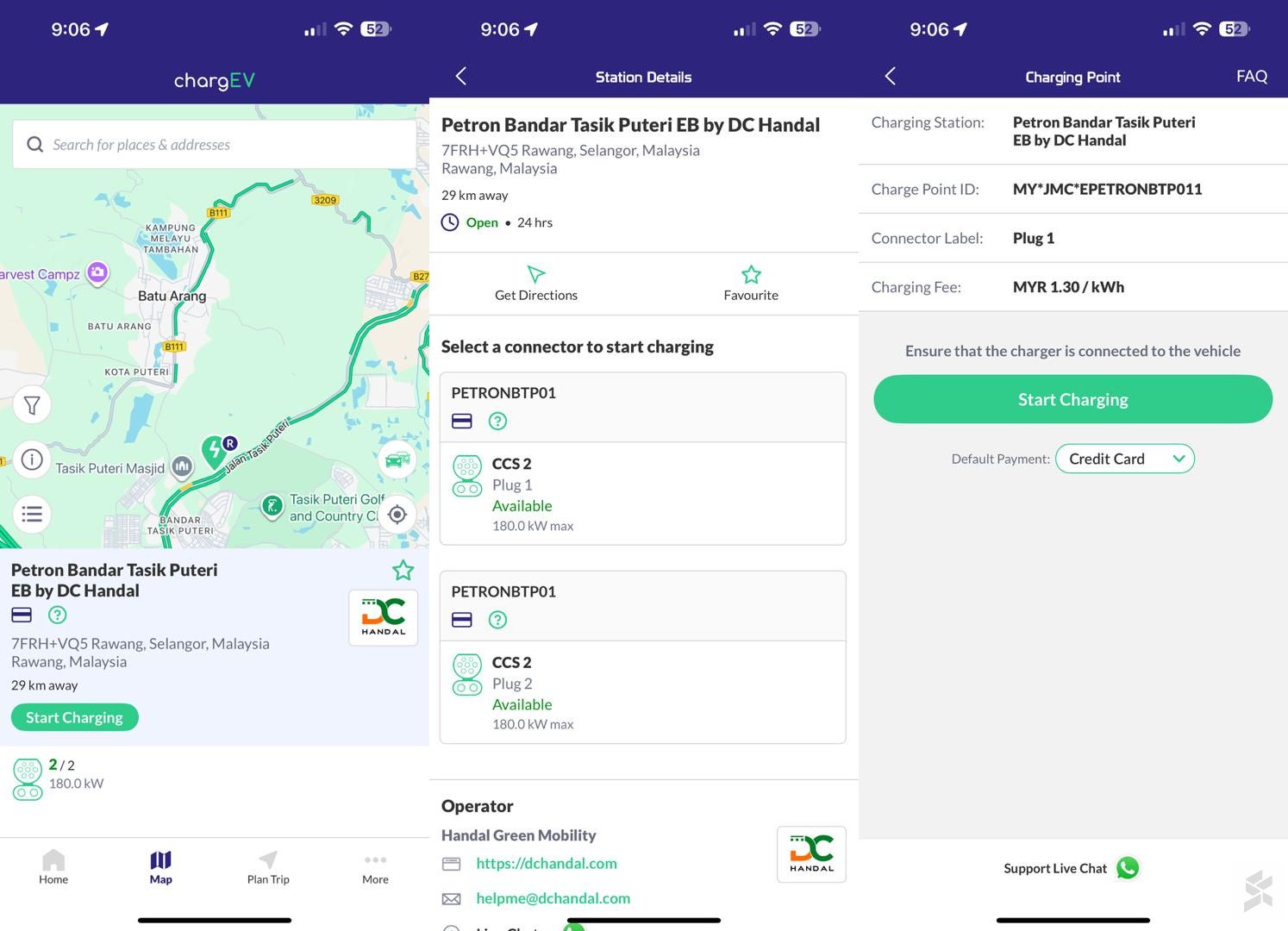The width and height of the screenshot is (1288, 931).
Task: Tap the EV car icon on map
Action: click(x=397, y=460)
